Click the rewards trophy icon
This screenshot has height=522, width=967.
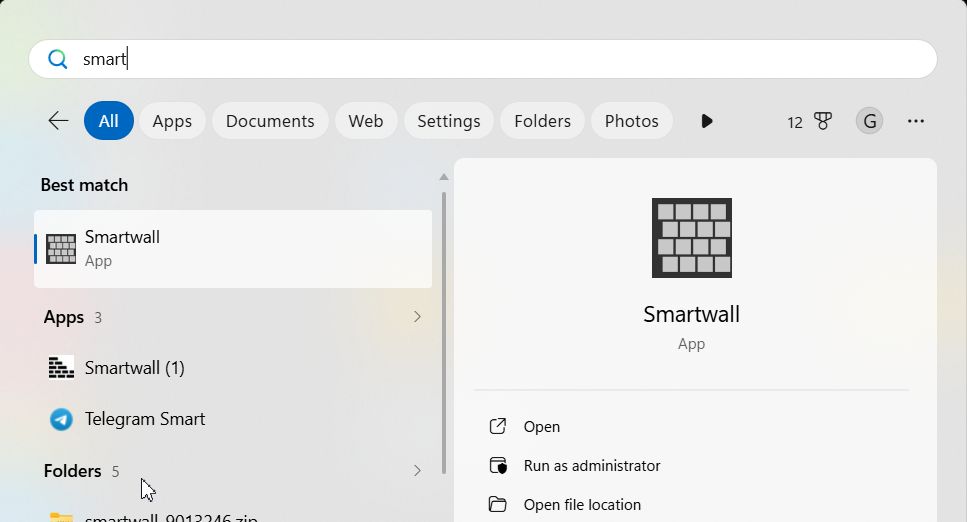[x=823, y=121]
